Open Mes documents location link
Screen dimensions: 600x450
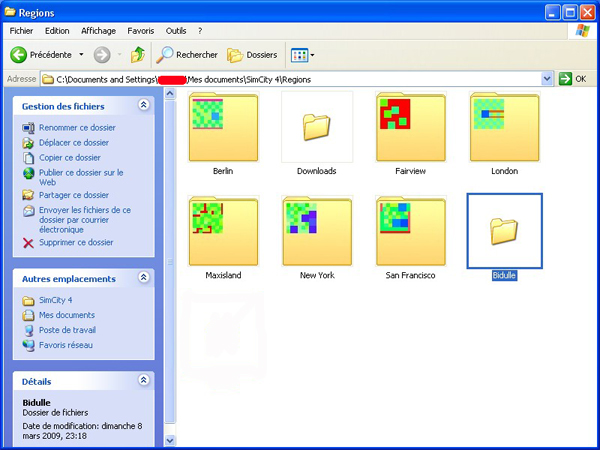(67, 315)
